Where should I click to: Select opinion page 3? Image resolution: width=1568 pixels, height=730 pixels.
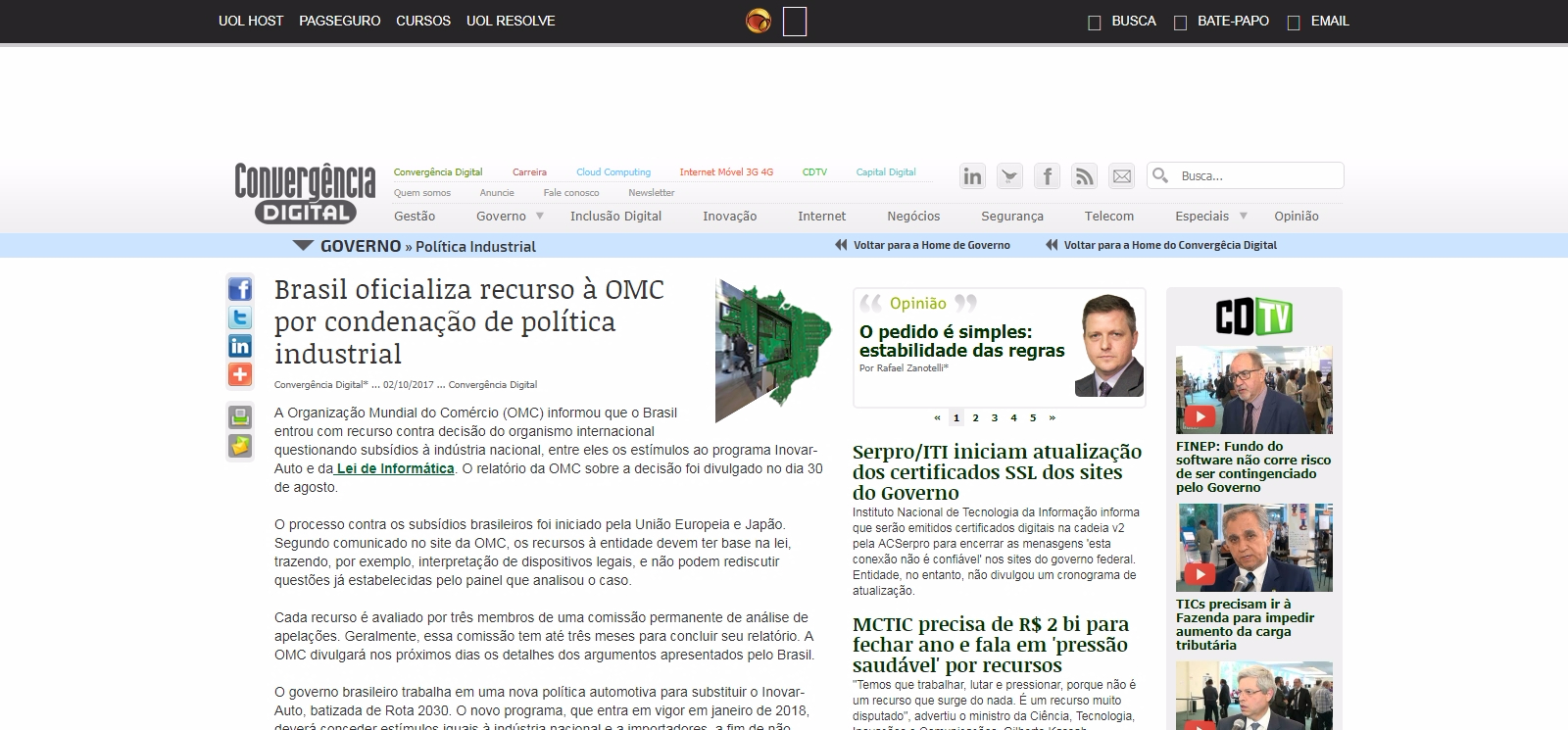pyautogui.click(x=995, y=417)
